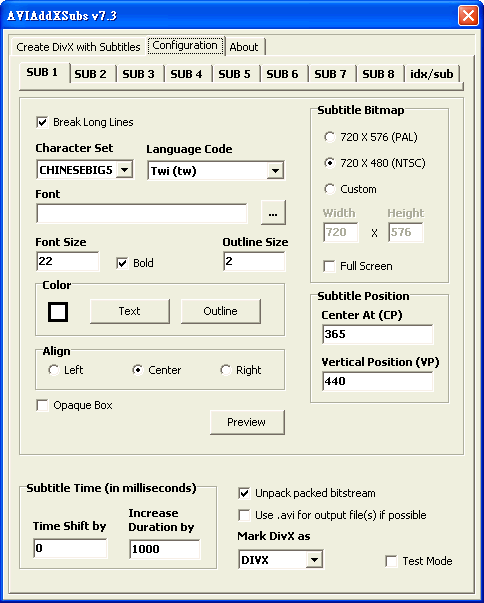
Task: Select the SUB 8 tab
Action: [379, 74]
